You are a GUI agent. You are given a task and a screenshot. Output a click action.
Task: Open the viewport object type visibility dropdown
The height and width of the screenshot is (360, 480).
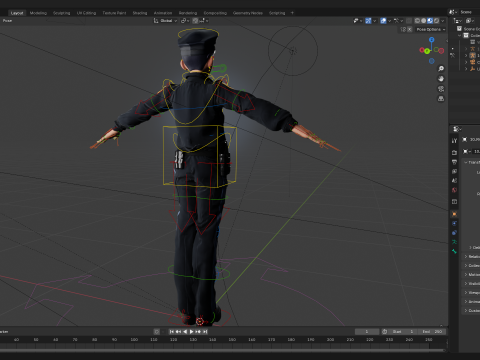[358, 21]
